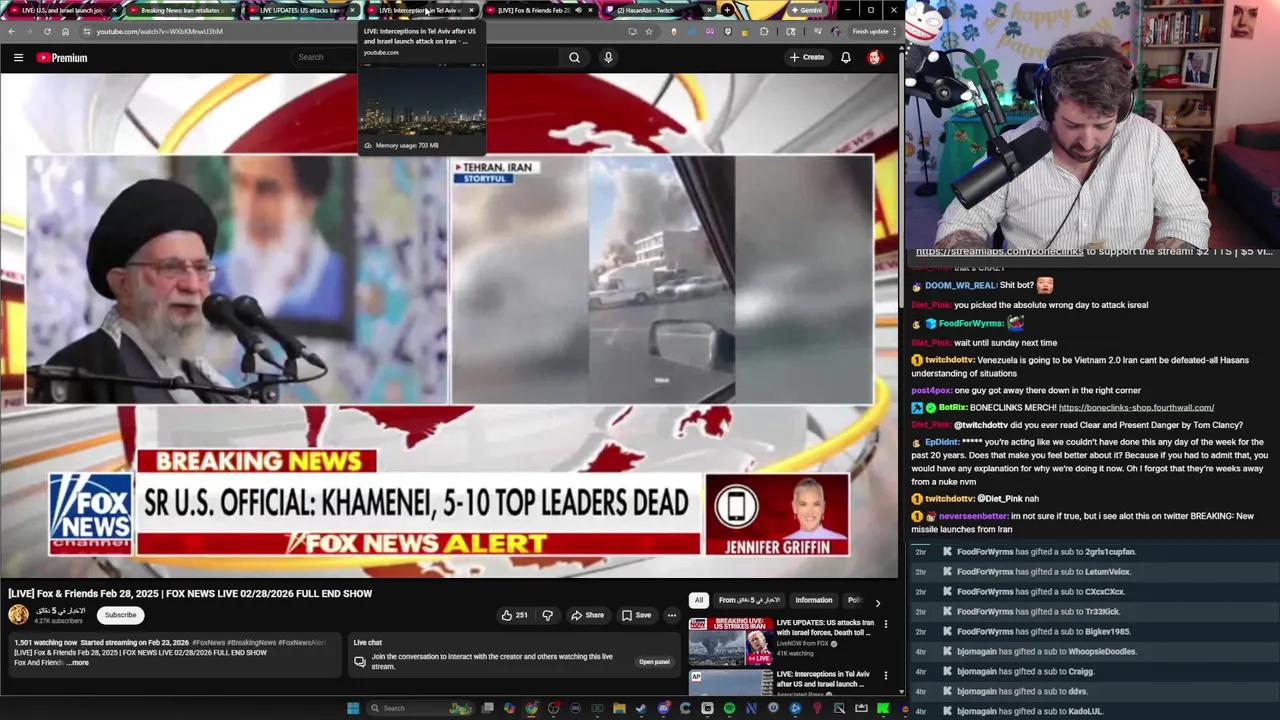Open File Explorer from the taskbar
1280x720 pixels.
(620, 708)
